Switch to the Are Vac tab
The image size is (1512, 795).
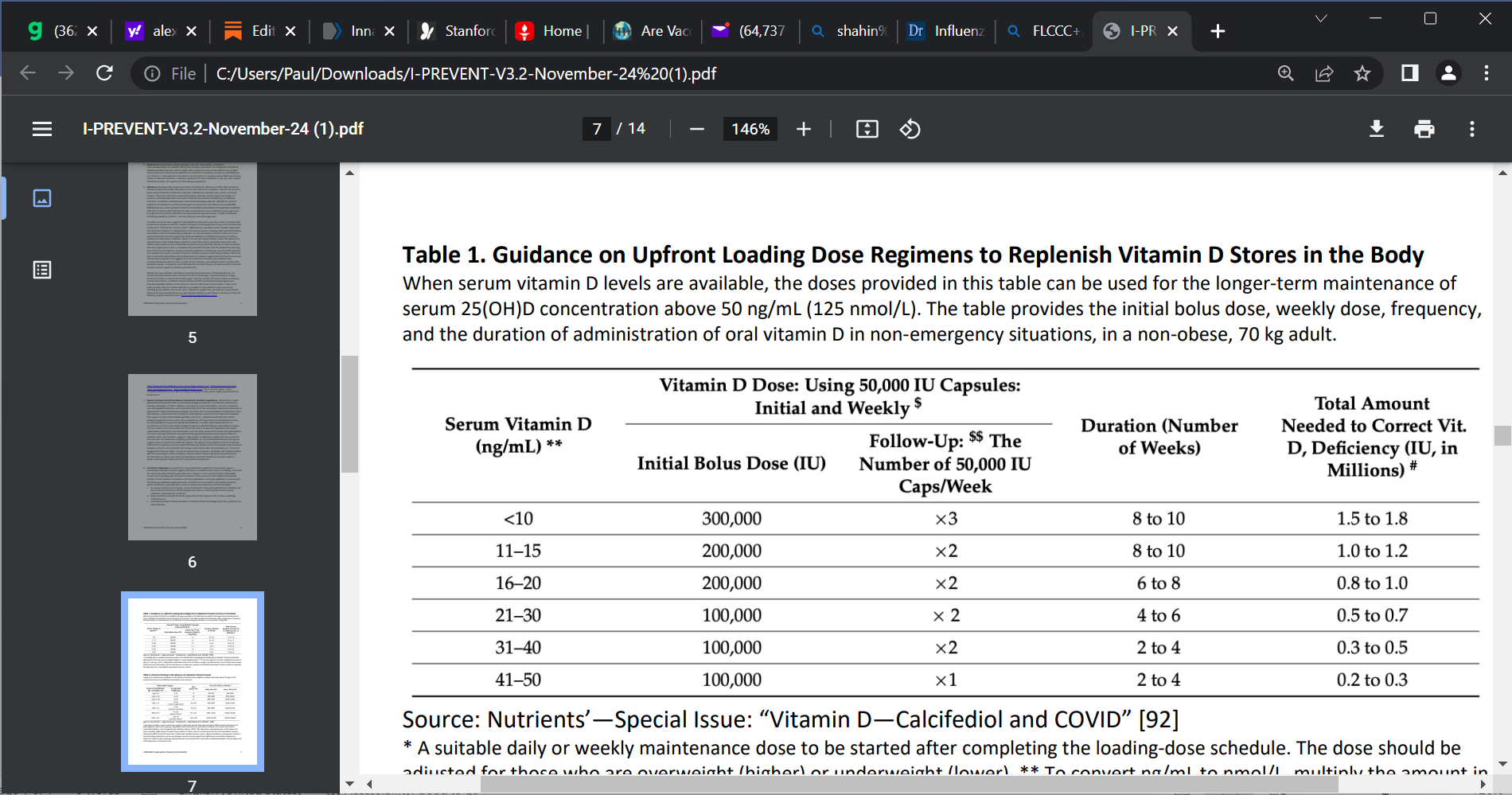[653, 31]
